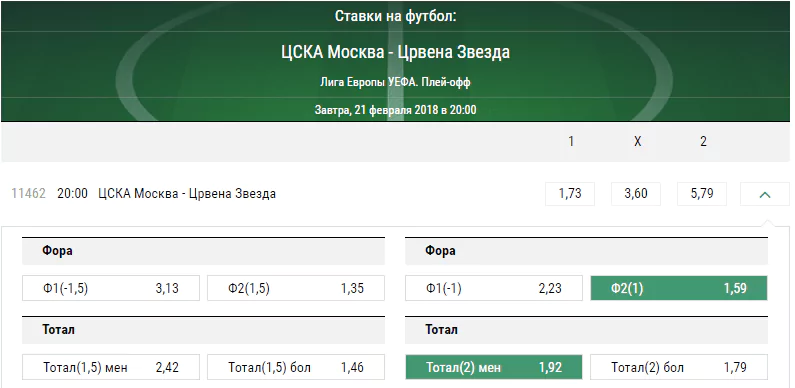The height and width of the screenshot is (388, 795).
Task: Click column header X
Action: click(637, 142)
